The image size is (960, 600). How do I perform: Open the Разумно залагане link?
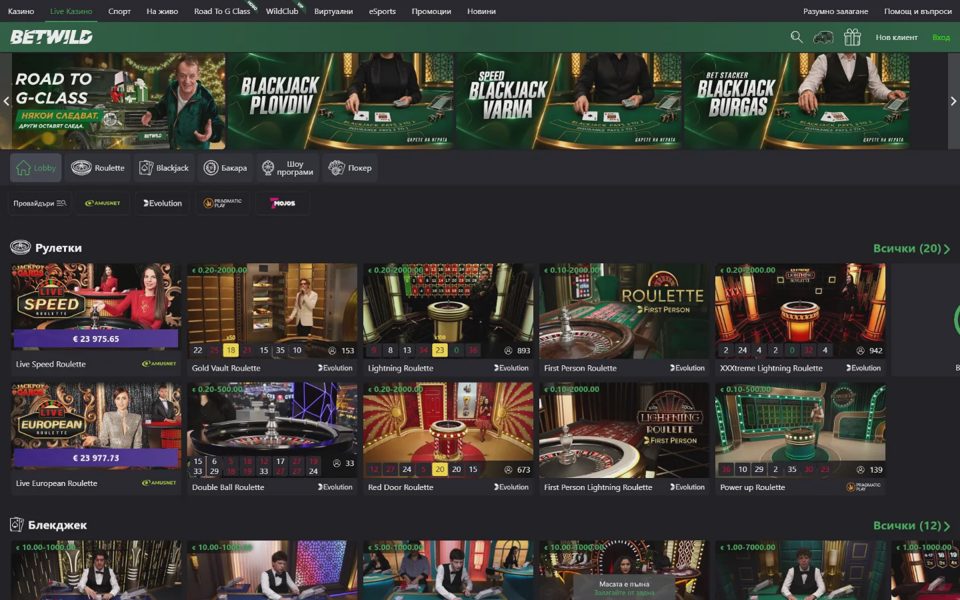pyautogui.click(x=835, y=11)
